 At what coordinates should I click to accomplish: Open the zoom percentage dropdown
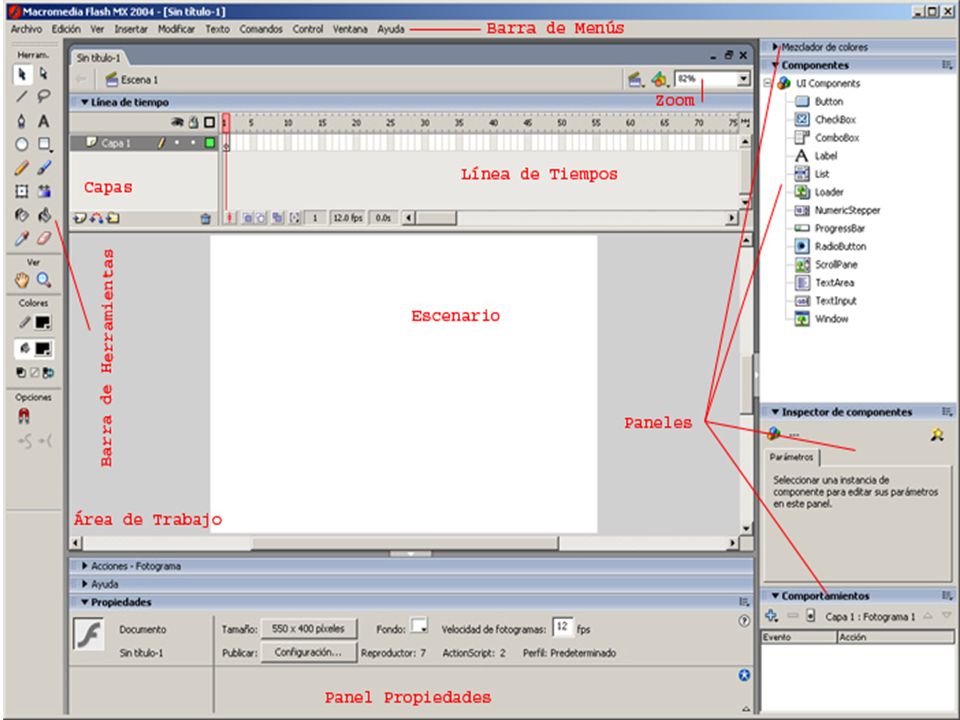pyautogui.click(x=743, y=79)
